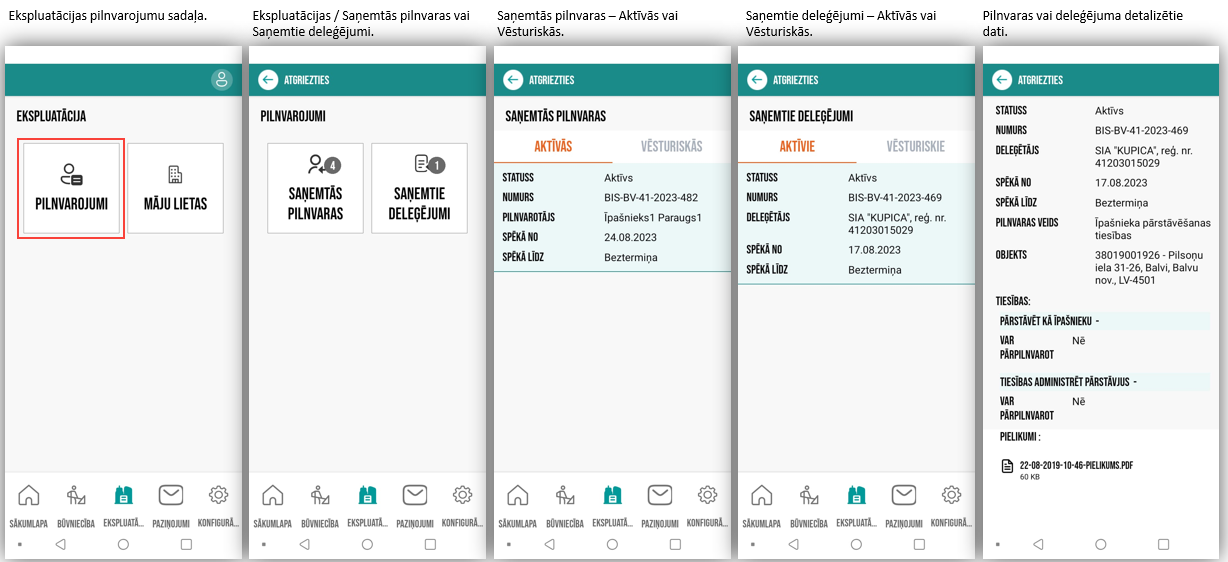Open the Pilnvarojumi tile highlighted in red
The height and width of the screenshot is (562, 1228).
[71, 188]
